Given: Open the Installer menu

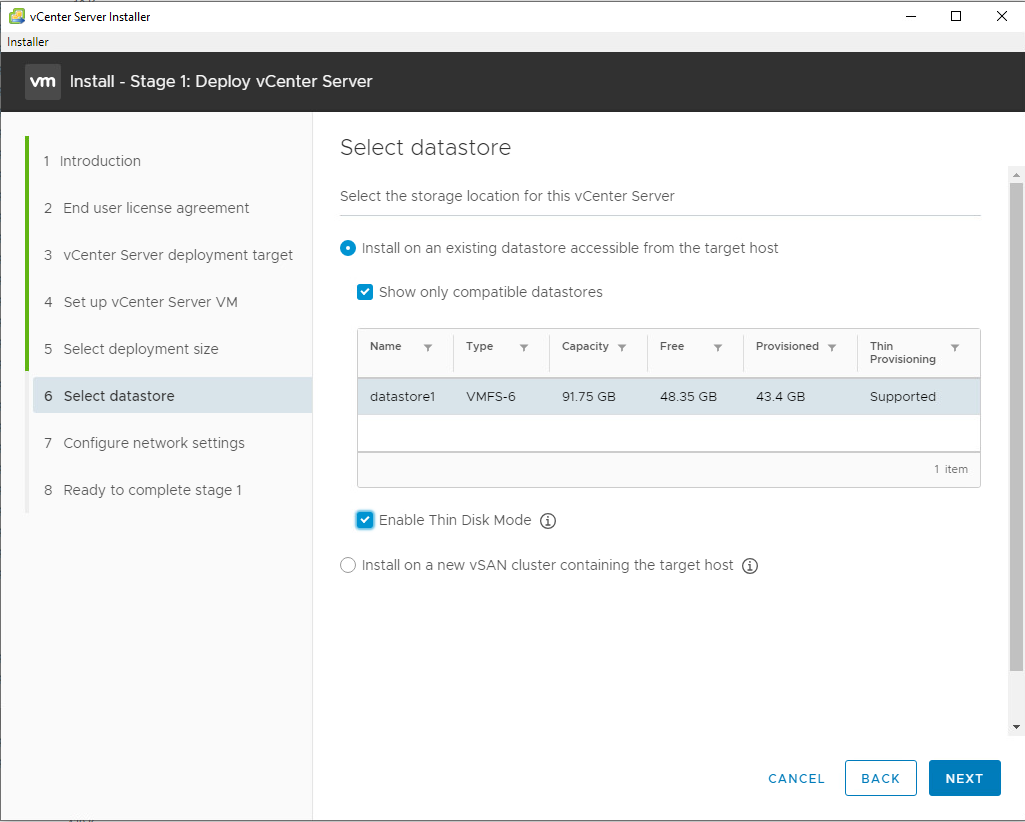Looking at the screenshot, I should pos(27,42).
